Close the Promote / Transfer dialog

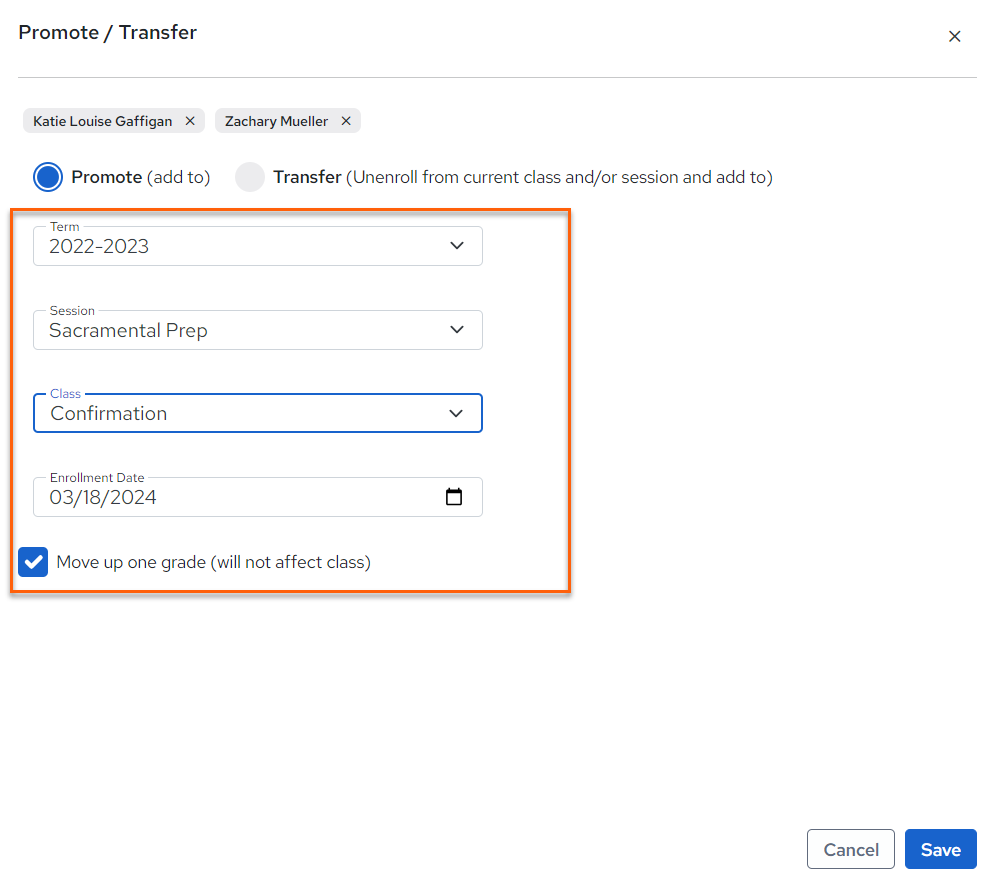(x=954, y=36)
